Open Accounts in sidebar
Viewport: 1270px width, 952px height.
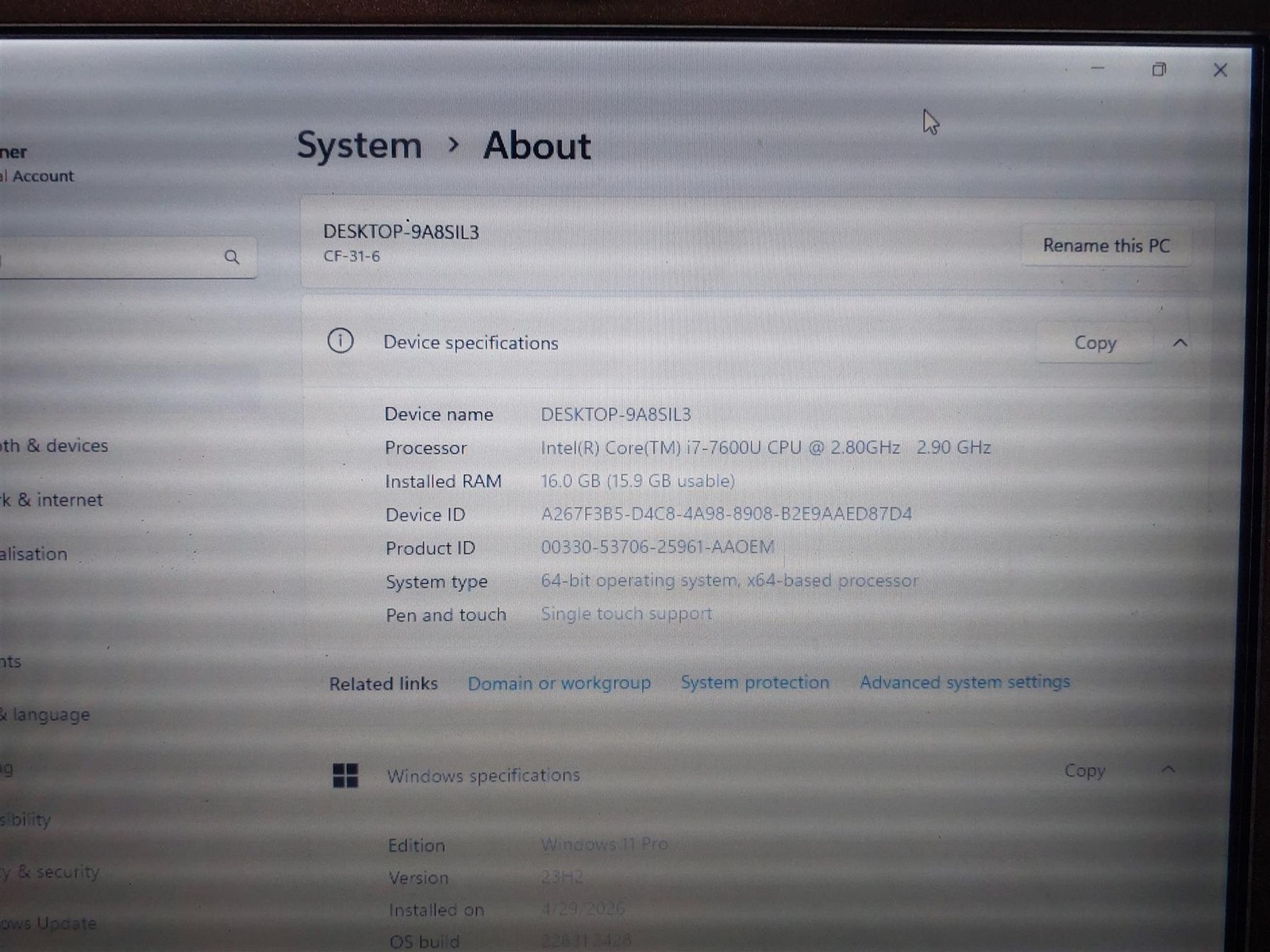click(x=11, y=662)
